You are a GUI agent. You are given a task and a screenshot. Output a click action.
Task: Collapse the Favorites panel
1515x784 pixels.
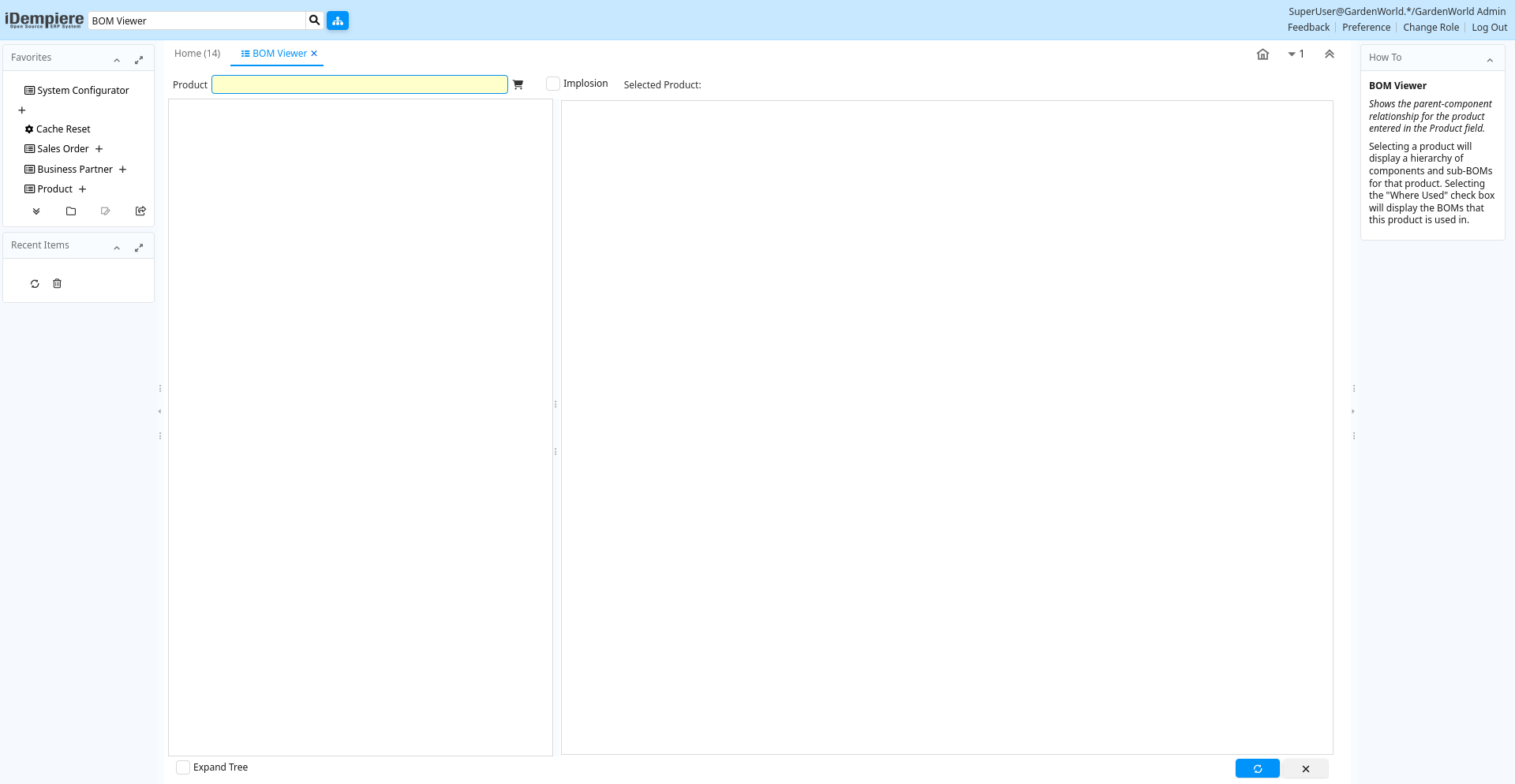[x=117, y=60]
